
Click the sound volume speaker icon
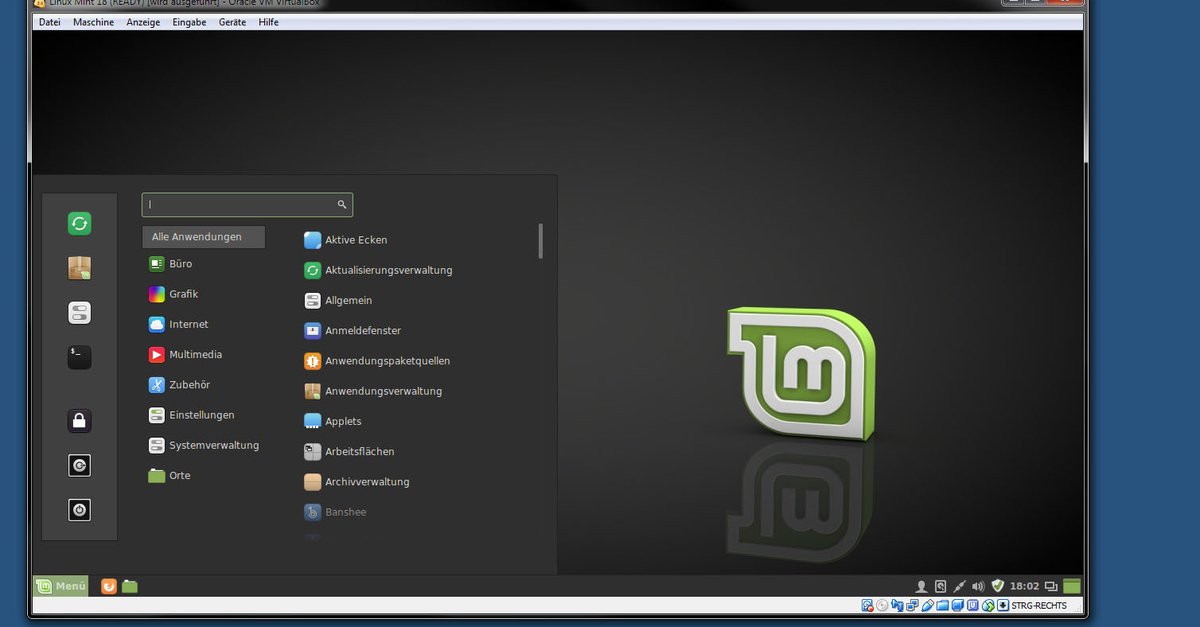pyautogui.click(x=978, y=586)
